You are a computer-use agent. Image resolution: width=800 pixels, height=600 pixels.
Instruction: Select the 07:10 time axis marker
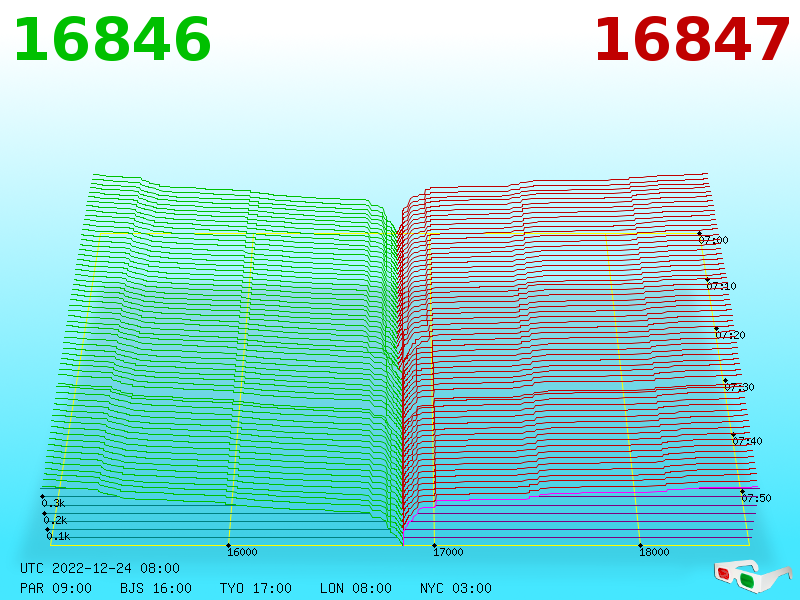(721, 286)
